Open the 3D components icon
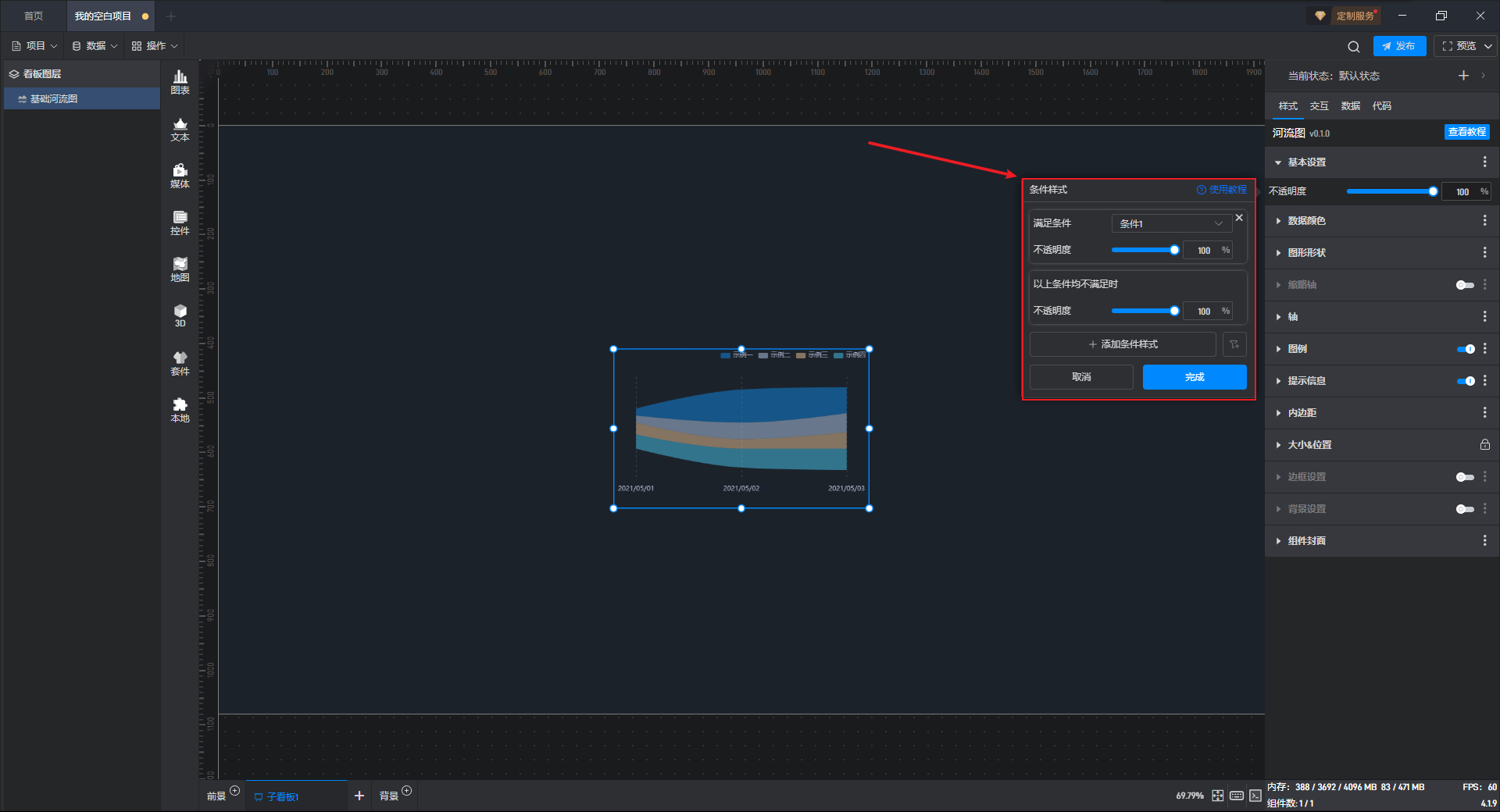The width and height of the screenshot is (1500, 812). click(x=180, y=315)
